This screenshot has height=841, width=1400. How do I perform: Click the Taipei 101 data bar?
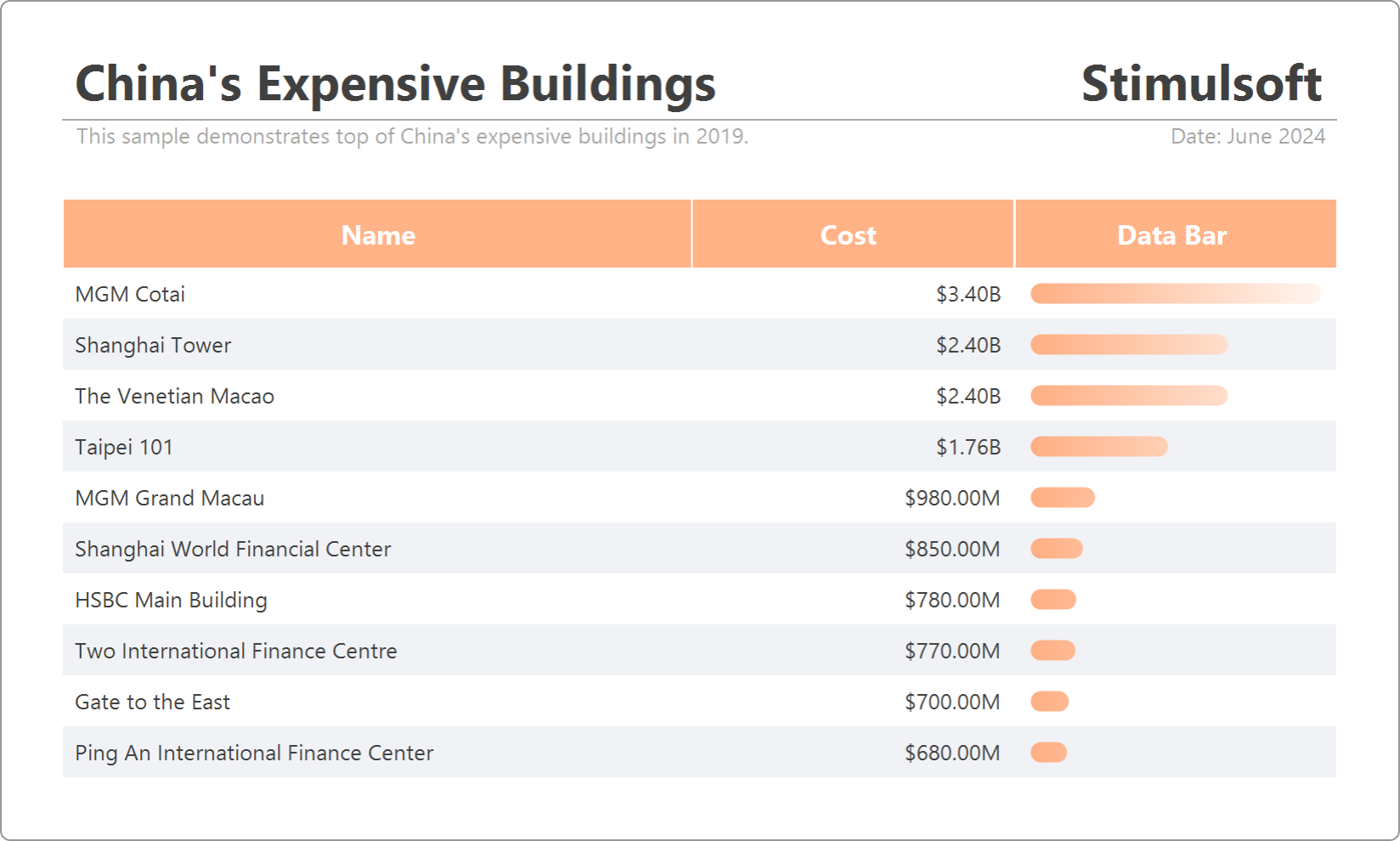pos(1099,447)
